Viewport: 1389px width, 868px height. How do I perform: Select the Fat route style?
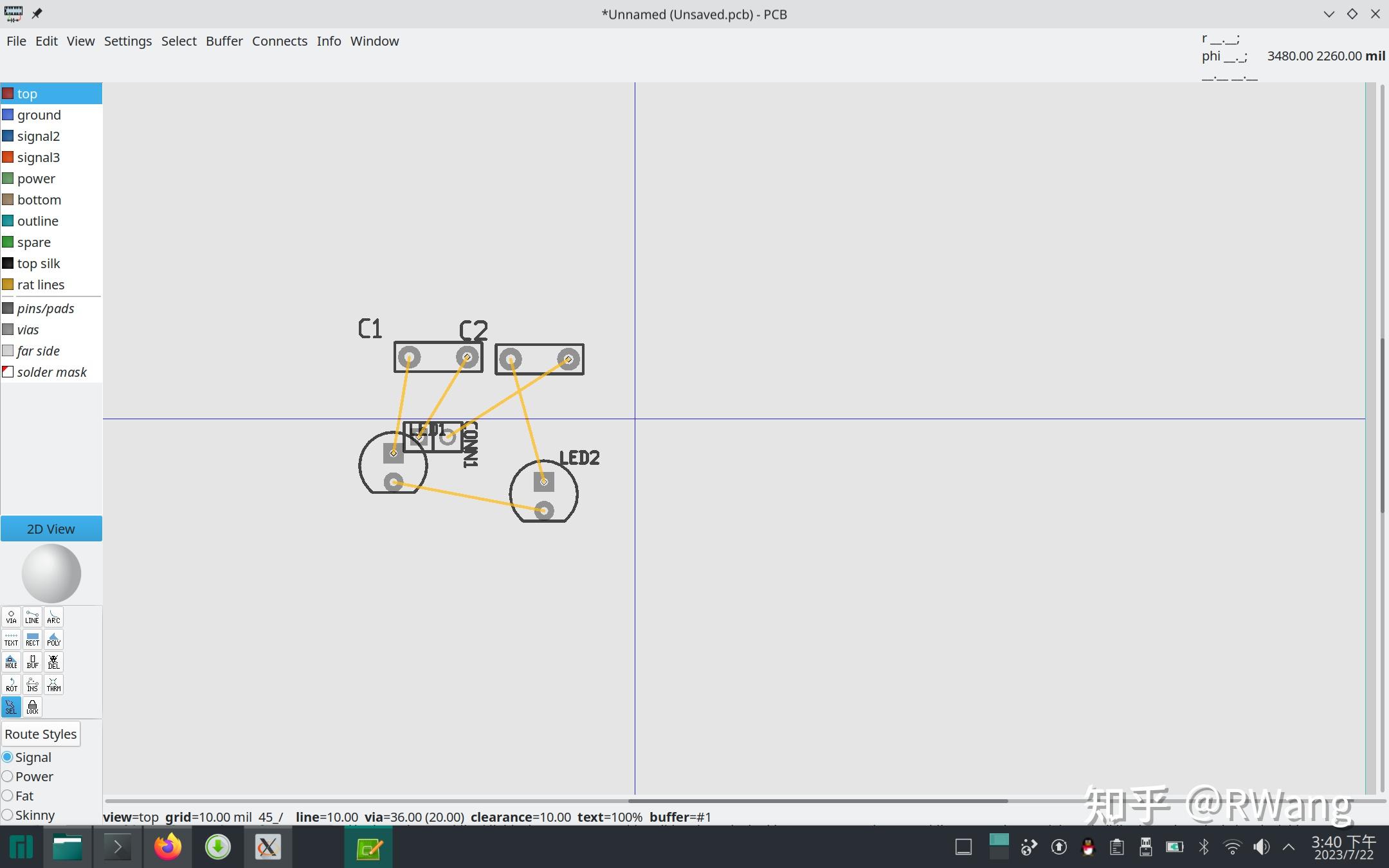click(x=8, y=796)
